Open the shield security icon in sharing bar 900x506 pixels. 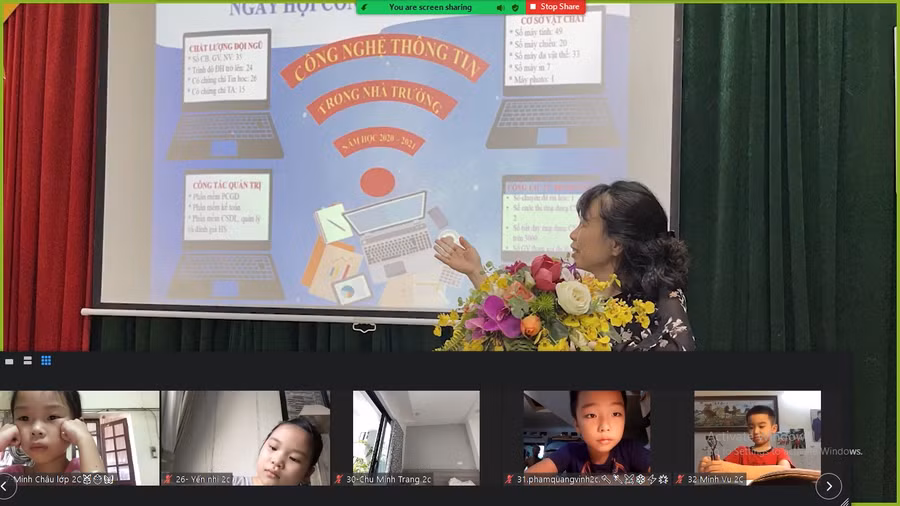coord(515,7)
